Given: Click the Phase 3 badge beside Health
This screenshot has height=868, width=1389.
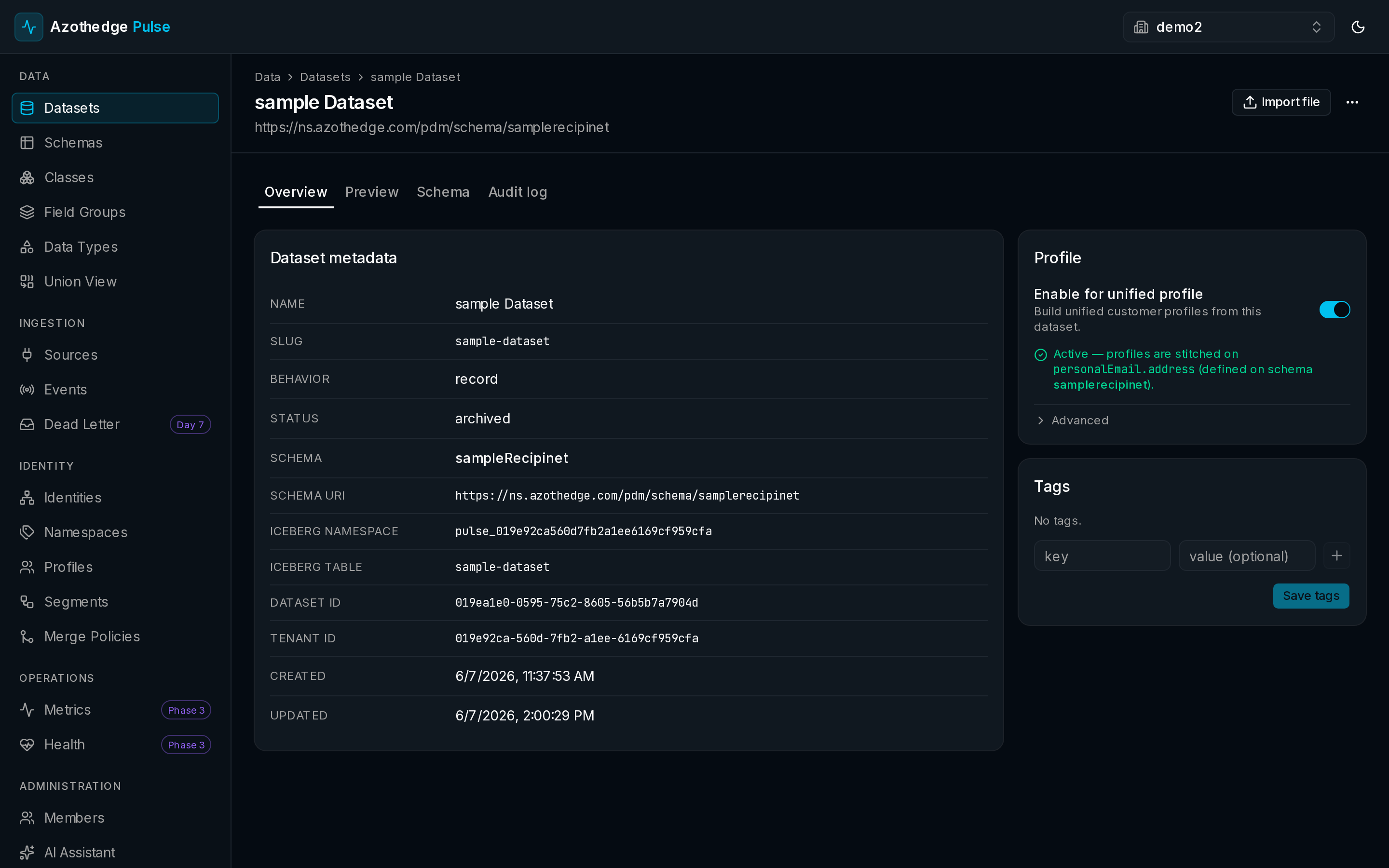Looking at the screenshot, I should tap(186, 745).
